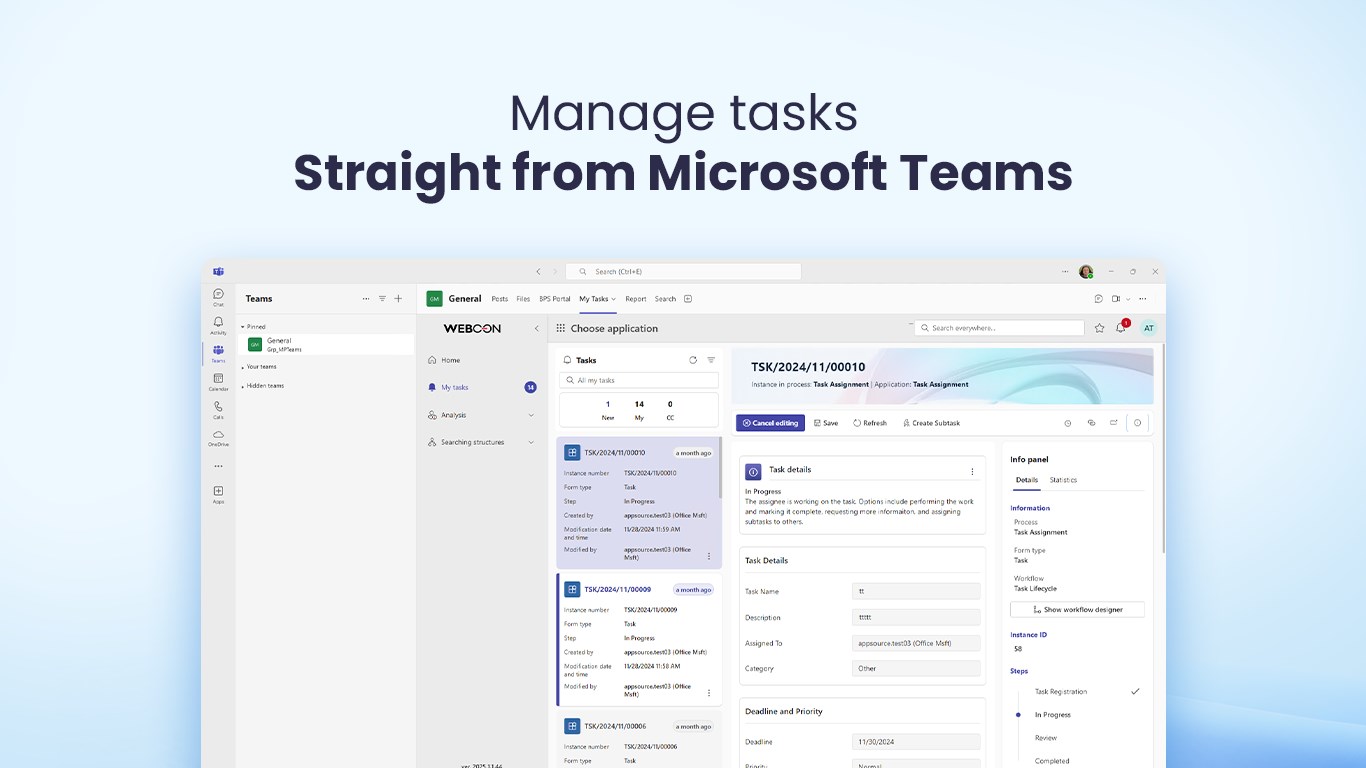Click the Category field showing Other

pos(916,668)
